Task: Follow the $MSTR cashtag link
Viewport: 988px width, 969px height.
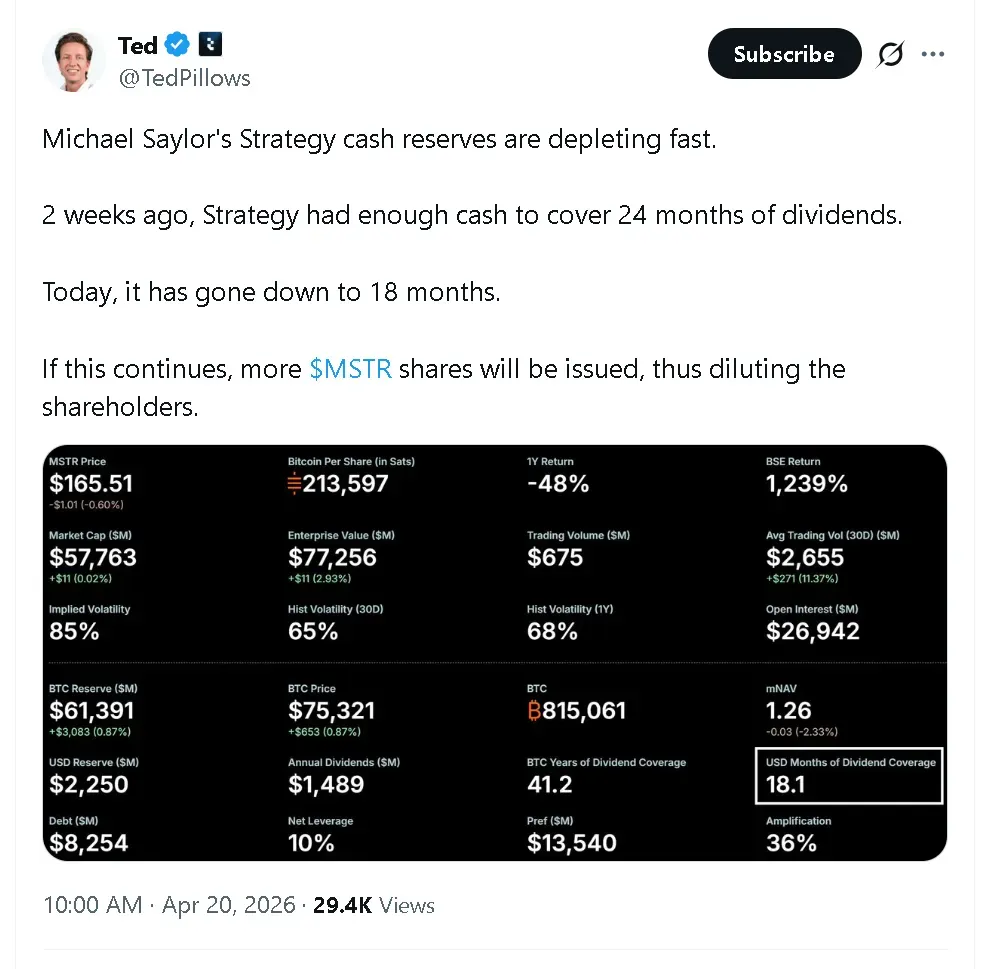Action: 350,369
